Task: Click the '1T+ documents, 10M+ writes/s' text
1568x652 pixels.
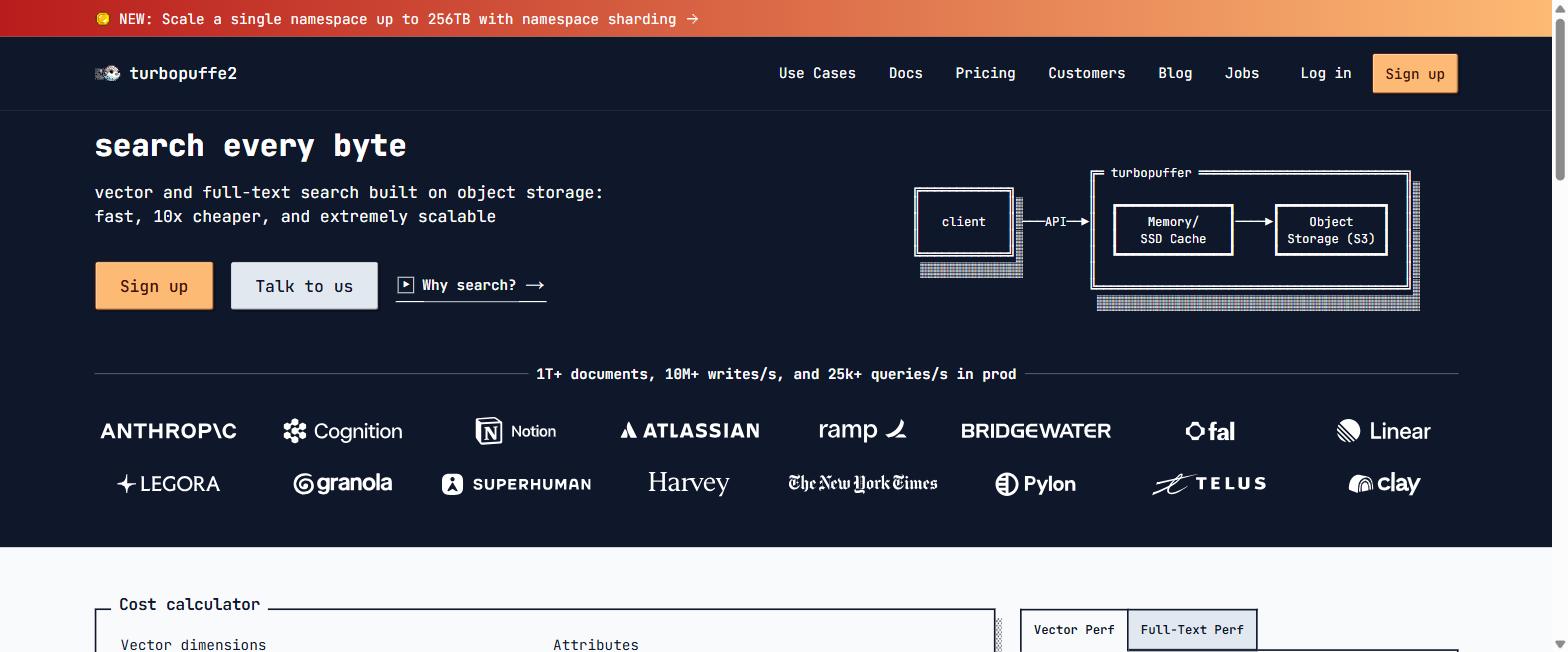Action: coord(776,374)
